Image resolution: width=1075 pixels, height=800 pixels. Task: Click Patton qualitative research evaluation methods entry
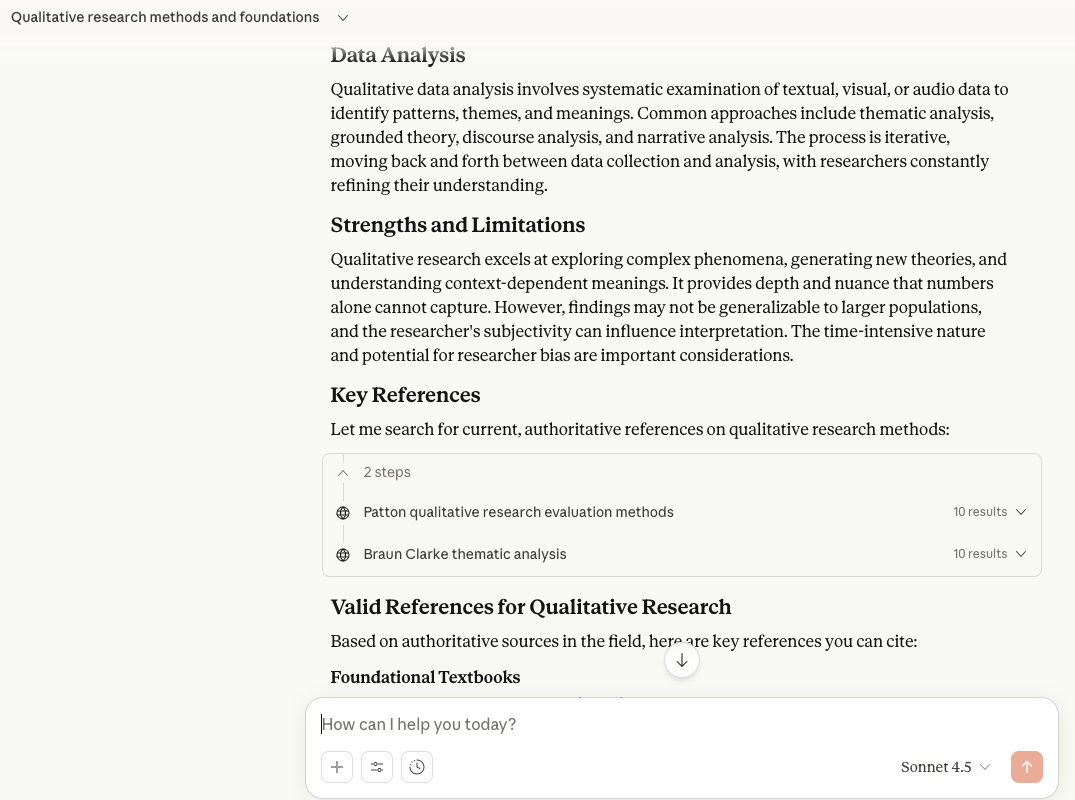518,512
